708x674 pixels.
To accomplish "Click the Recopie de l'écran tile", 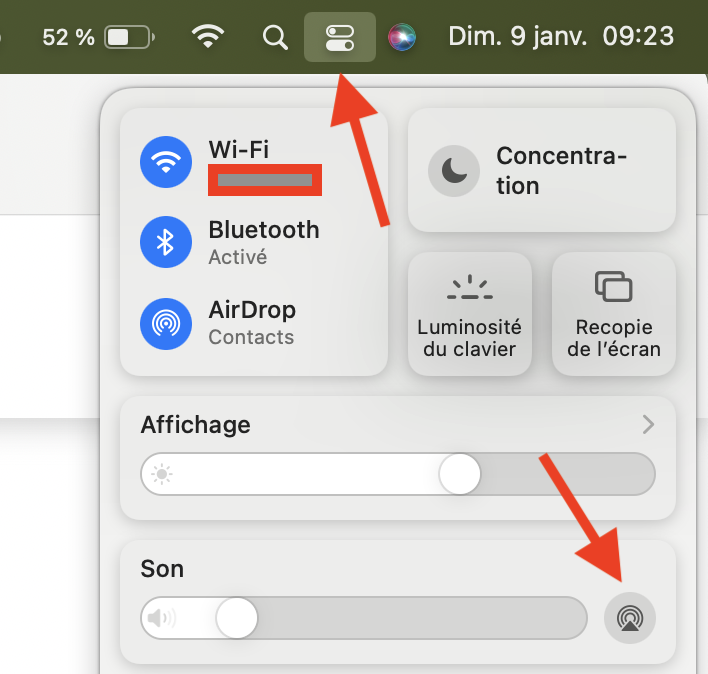I will tap(614, 314).
